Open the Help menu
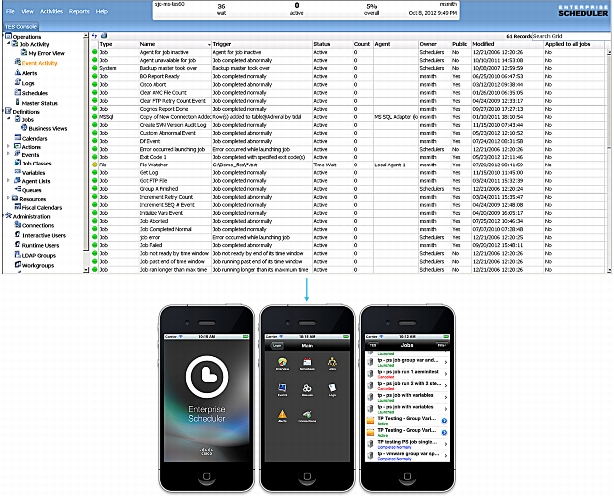614x499 pixels. [101, 11]
